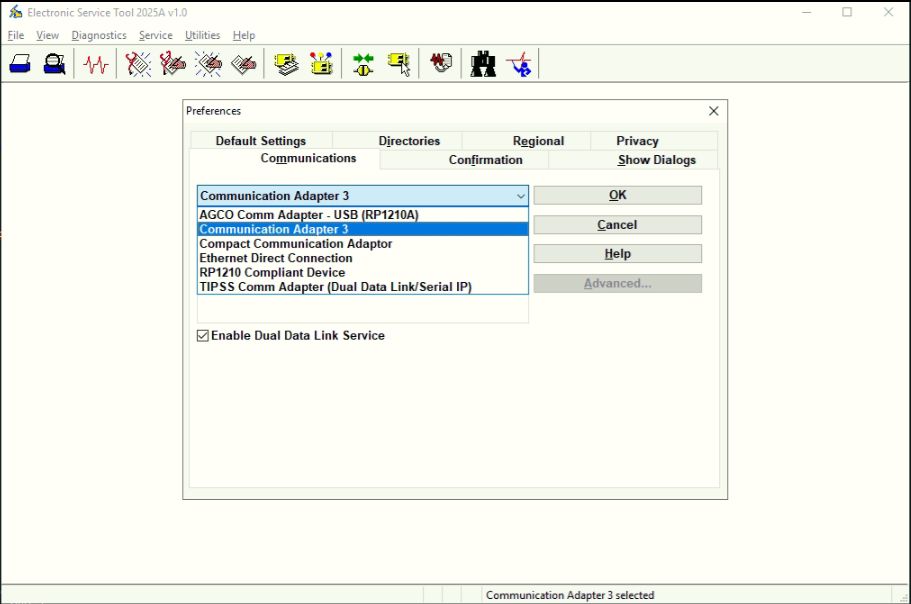Open ECM Summary stacked module icon
The width and height of the screenshot is (911, 604).
[286, 64]
